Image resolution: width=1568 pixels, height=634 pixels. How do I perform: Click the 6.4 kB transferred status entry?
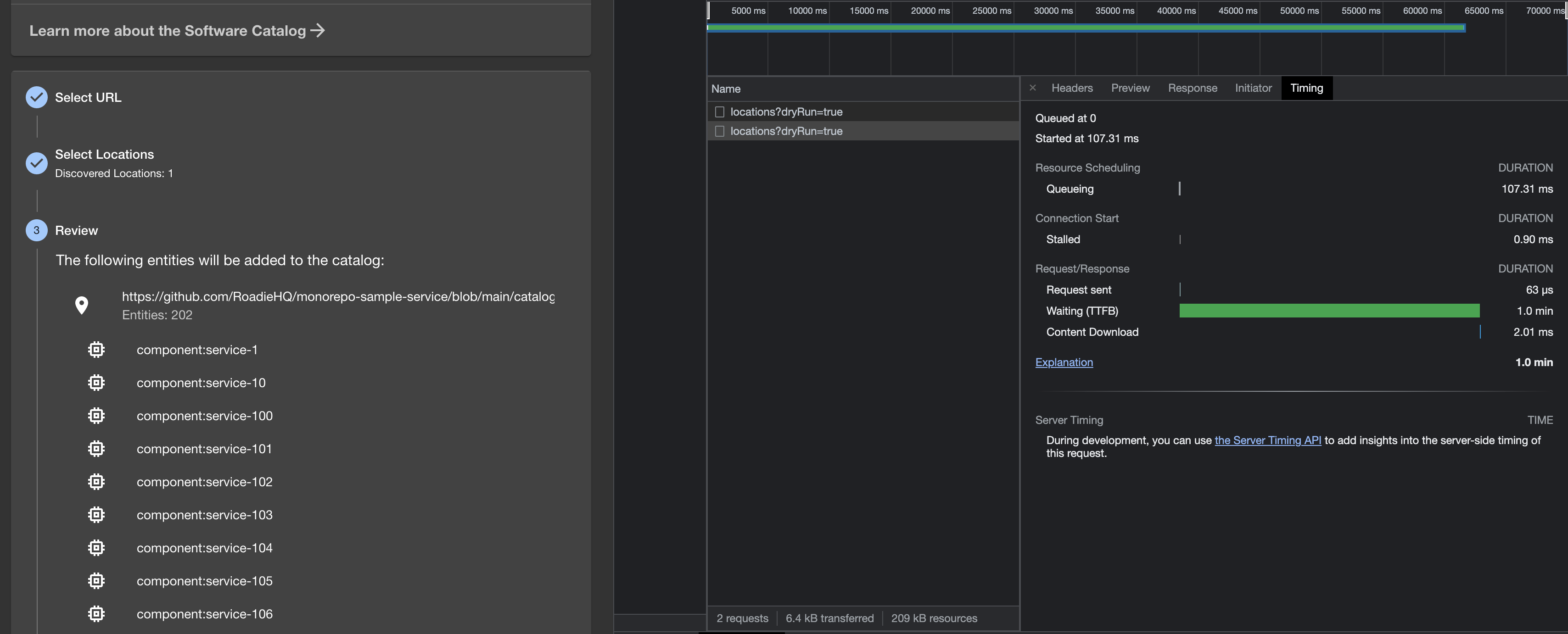click(829, 619)
